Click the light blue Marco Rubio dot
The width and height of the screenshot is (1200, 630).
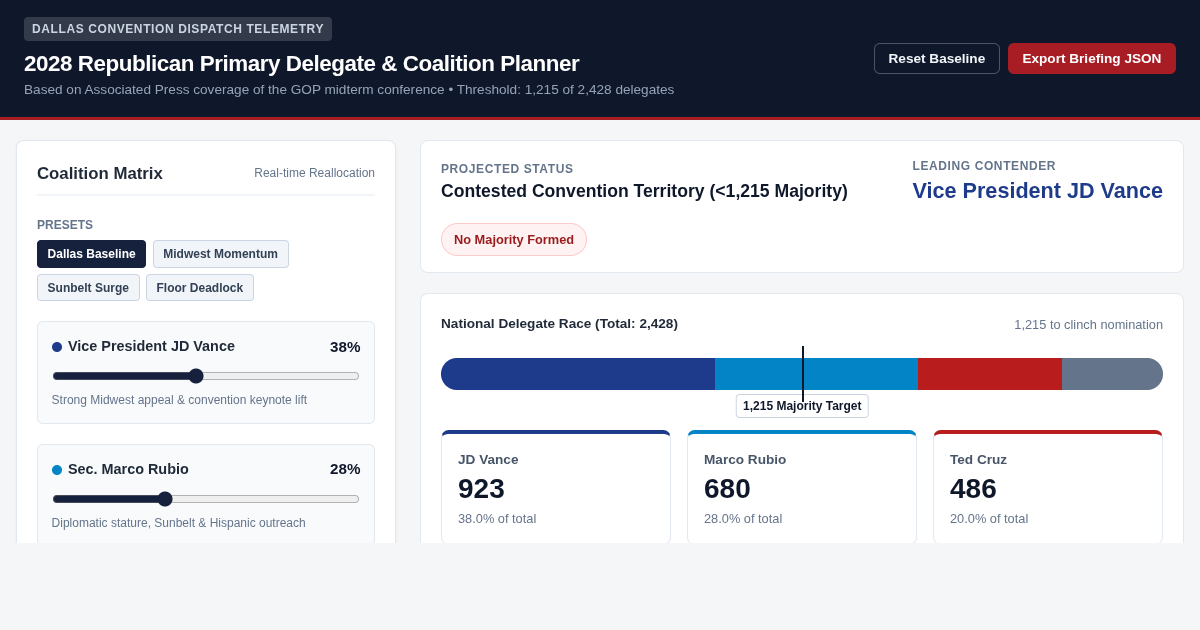pos(57,470)
